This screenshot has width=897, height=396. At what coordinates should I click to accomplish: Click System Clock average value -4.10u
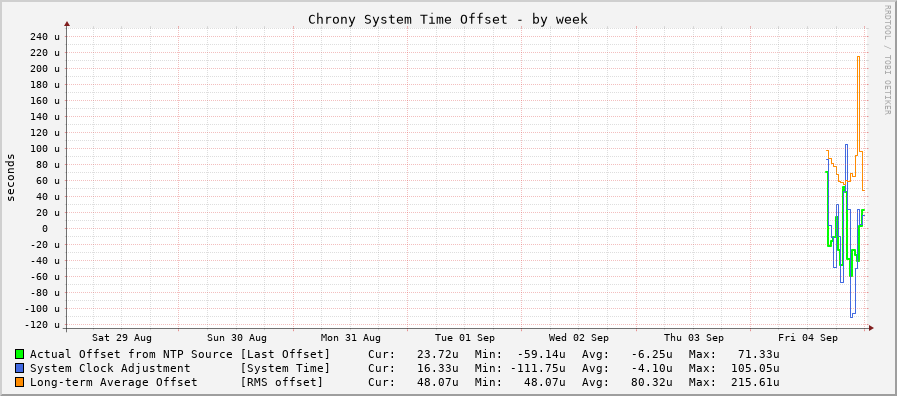[652, 368]
